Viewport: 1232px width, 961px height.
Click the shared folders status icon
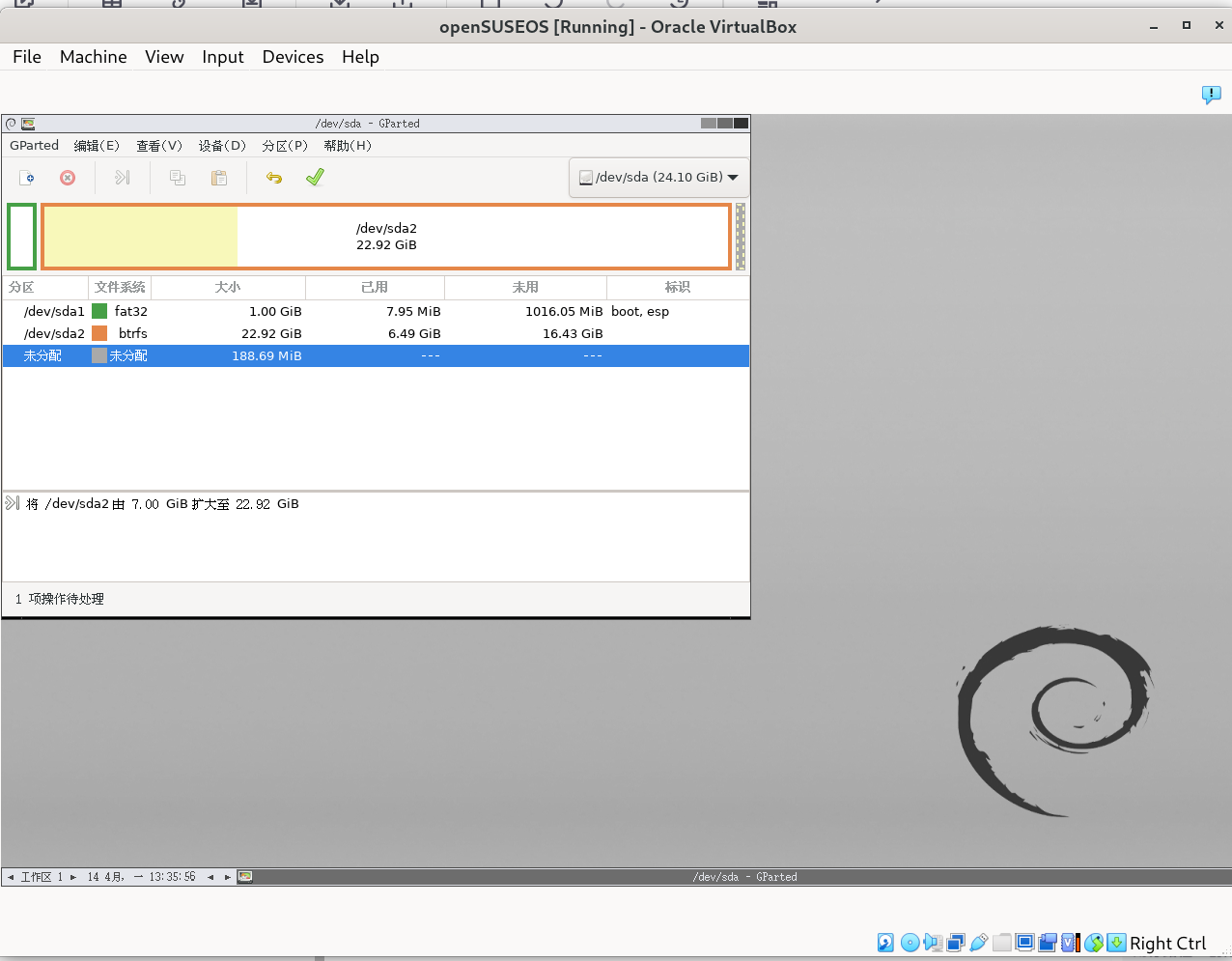point(1002,943)
